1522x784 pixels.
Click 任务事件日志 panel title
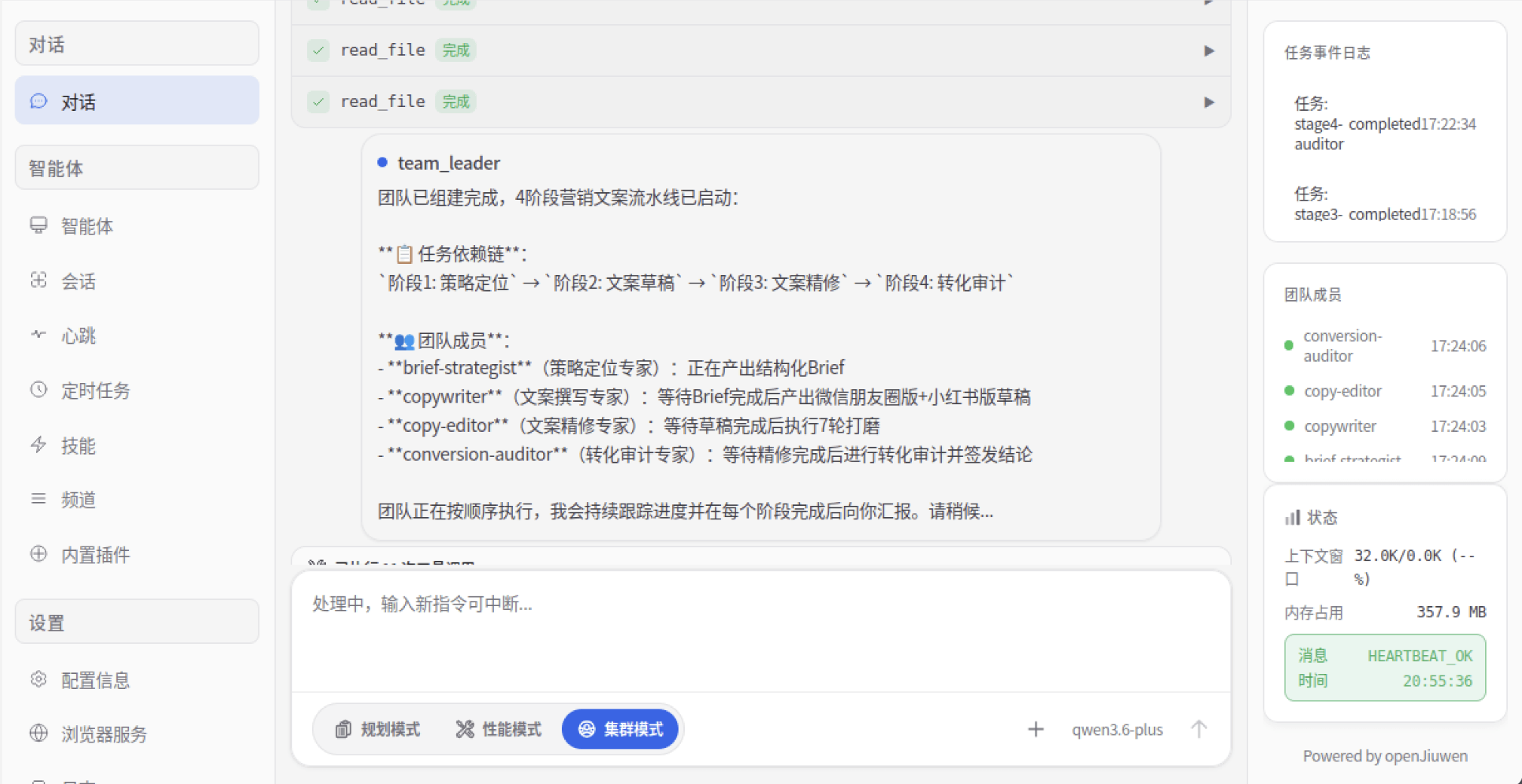[x=1327, y=53]
